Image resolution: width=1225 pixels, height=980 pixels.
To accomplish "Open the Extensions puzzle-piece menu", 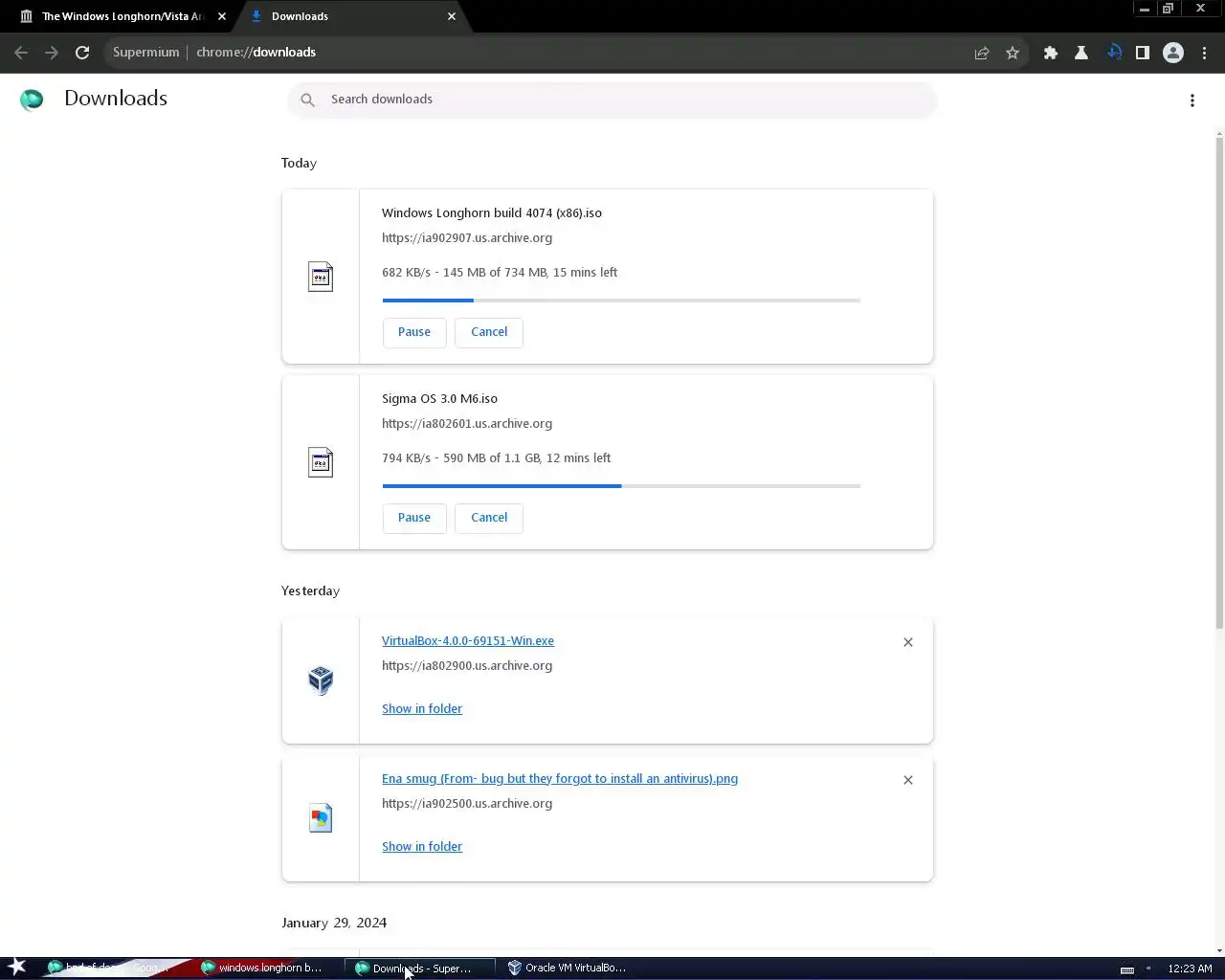I will tap(1051, 53).
